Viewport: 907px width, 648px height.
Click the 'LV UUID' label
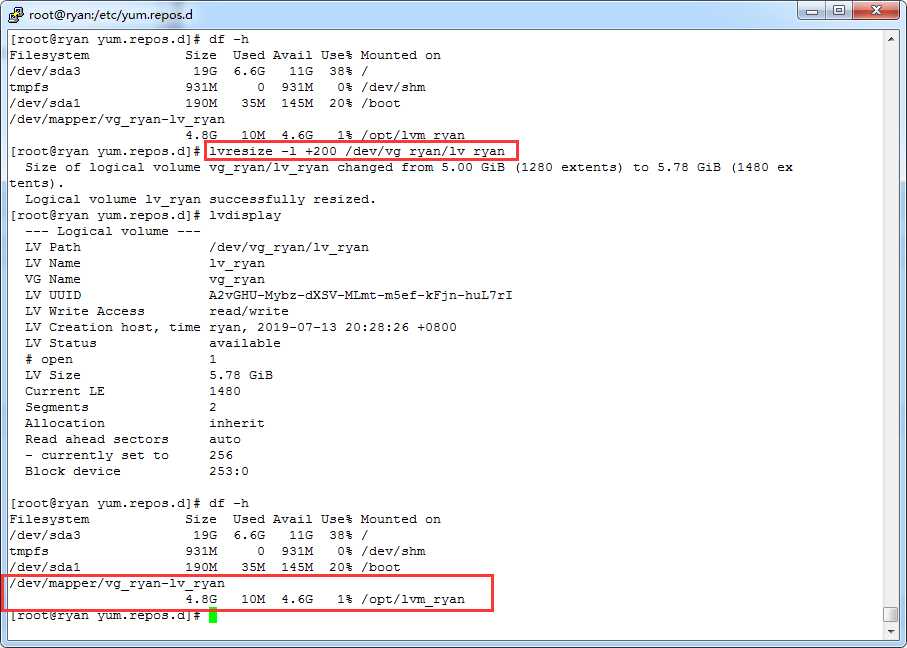click(53, 295)
